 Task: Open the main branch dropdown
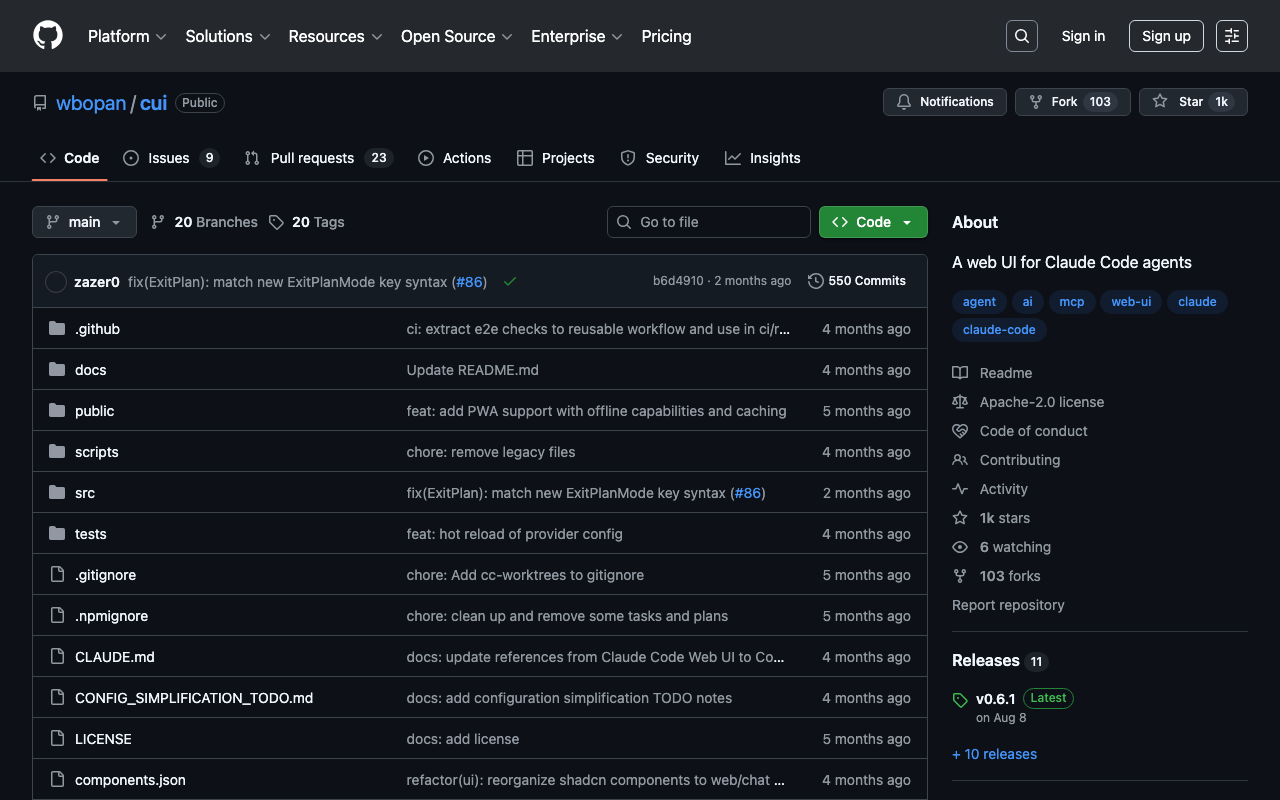84,222
